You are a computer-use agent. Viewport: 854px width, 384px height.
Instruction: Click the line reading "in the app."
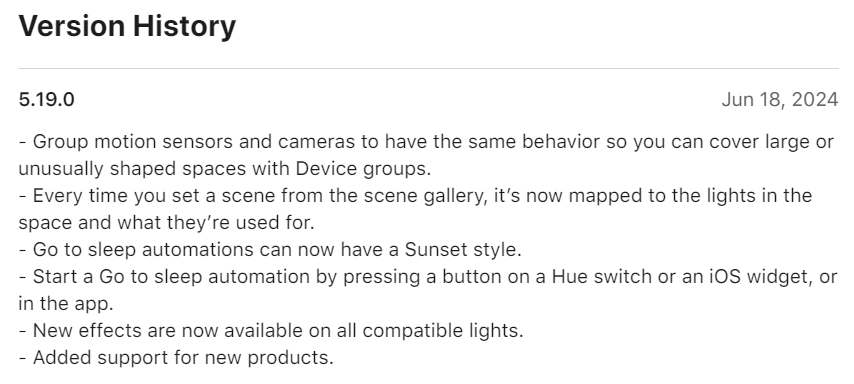pos(66,303)
